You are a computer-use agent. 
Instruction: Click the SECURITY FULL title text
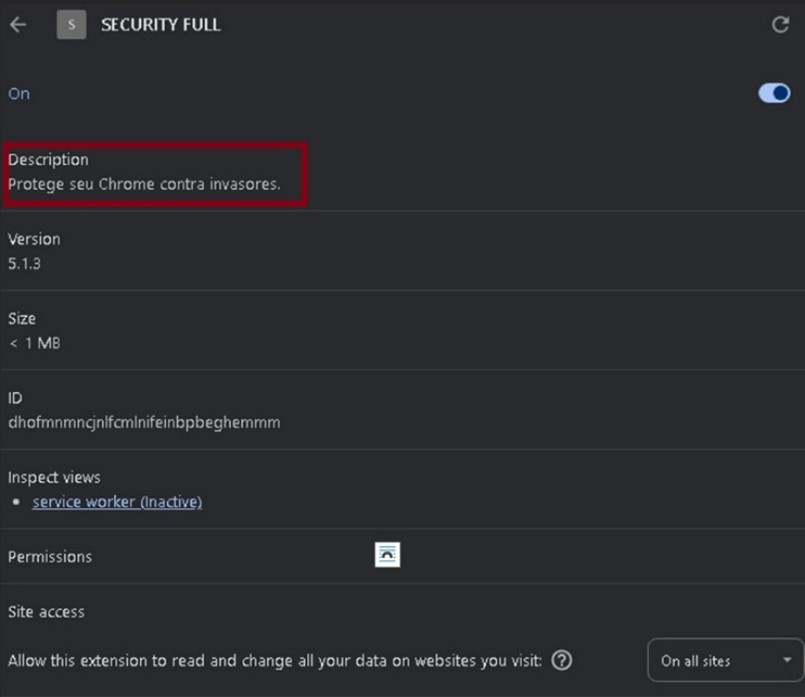click(x=161, y=25)
